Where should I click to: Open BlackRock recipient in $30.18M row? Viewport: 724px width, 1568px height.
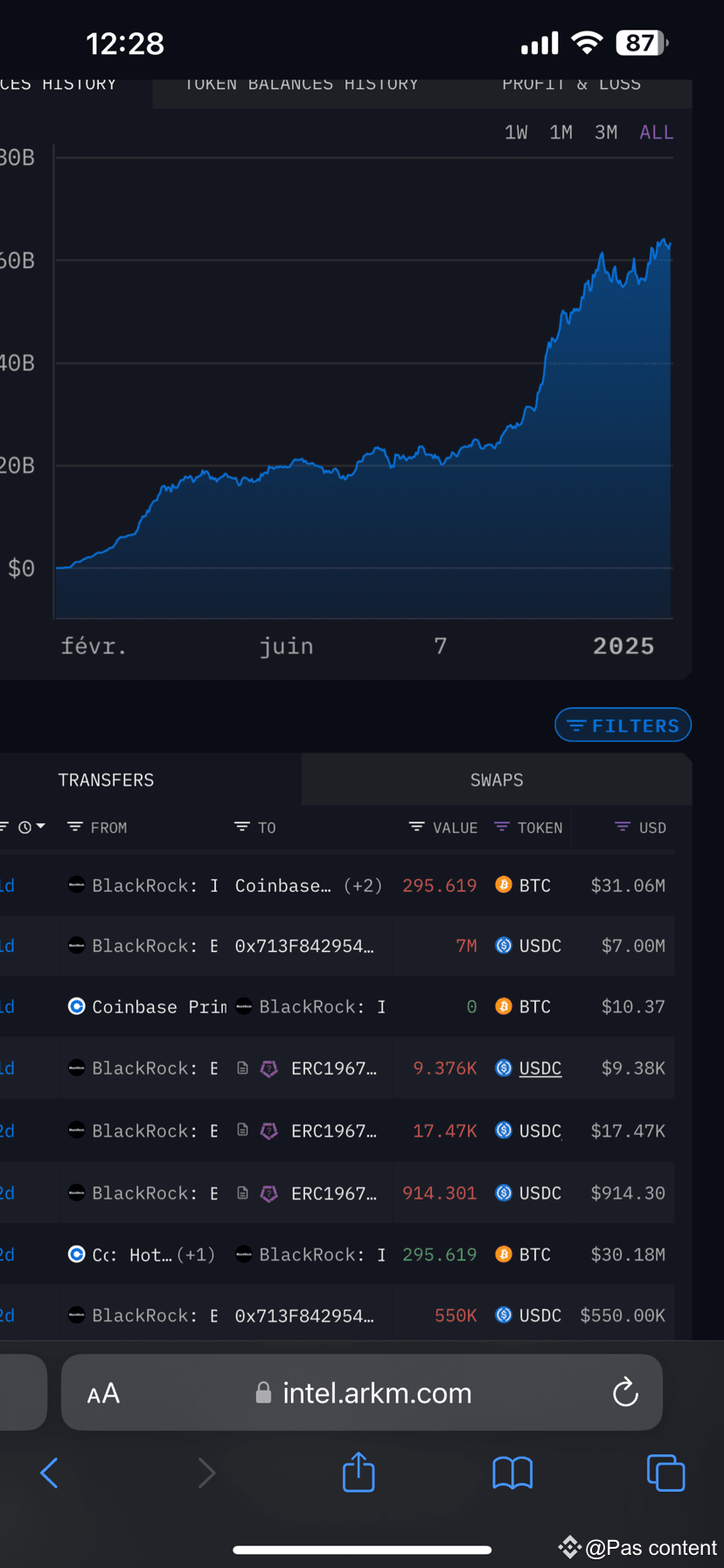pos(322,1255)
